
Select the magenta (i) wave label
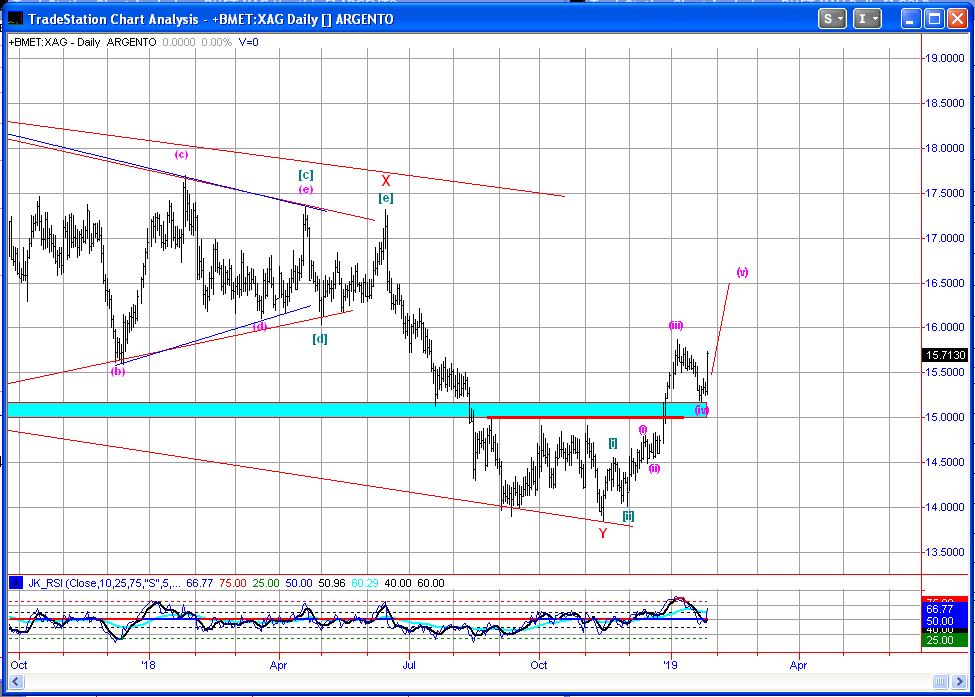[x=643, y=430]
